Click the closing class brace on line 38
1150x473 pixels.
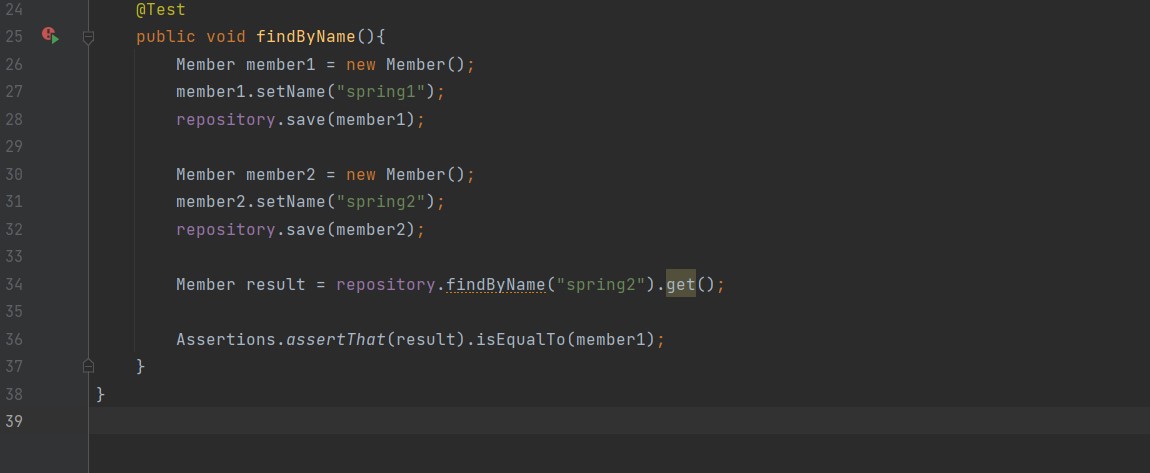pyautogui.click(x=100, y=395)
